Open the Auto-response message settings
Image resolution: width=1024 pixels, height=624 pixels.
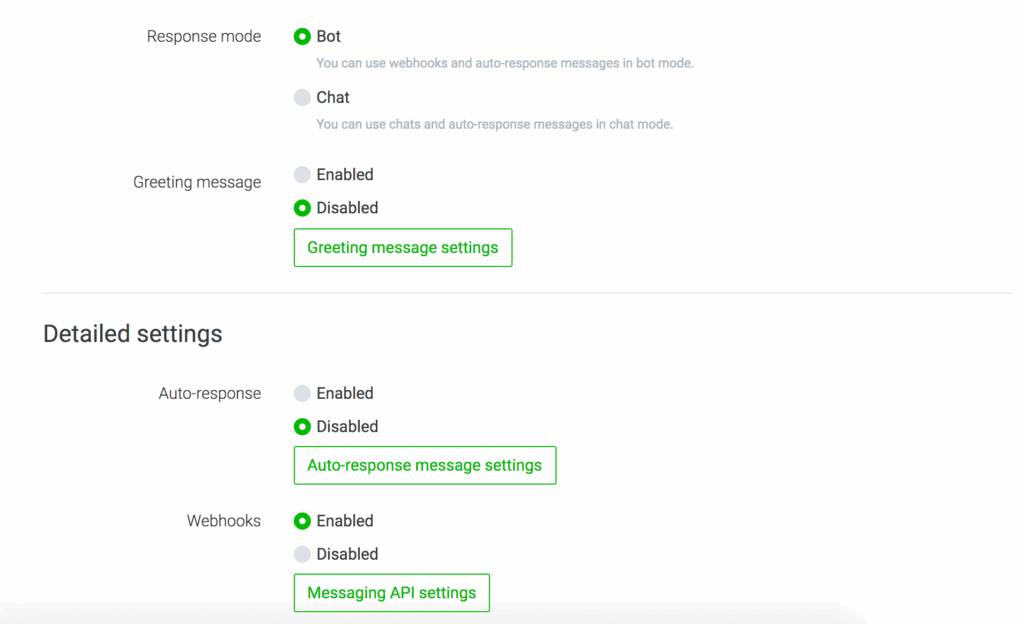point(424,465)
